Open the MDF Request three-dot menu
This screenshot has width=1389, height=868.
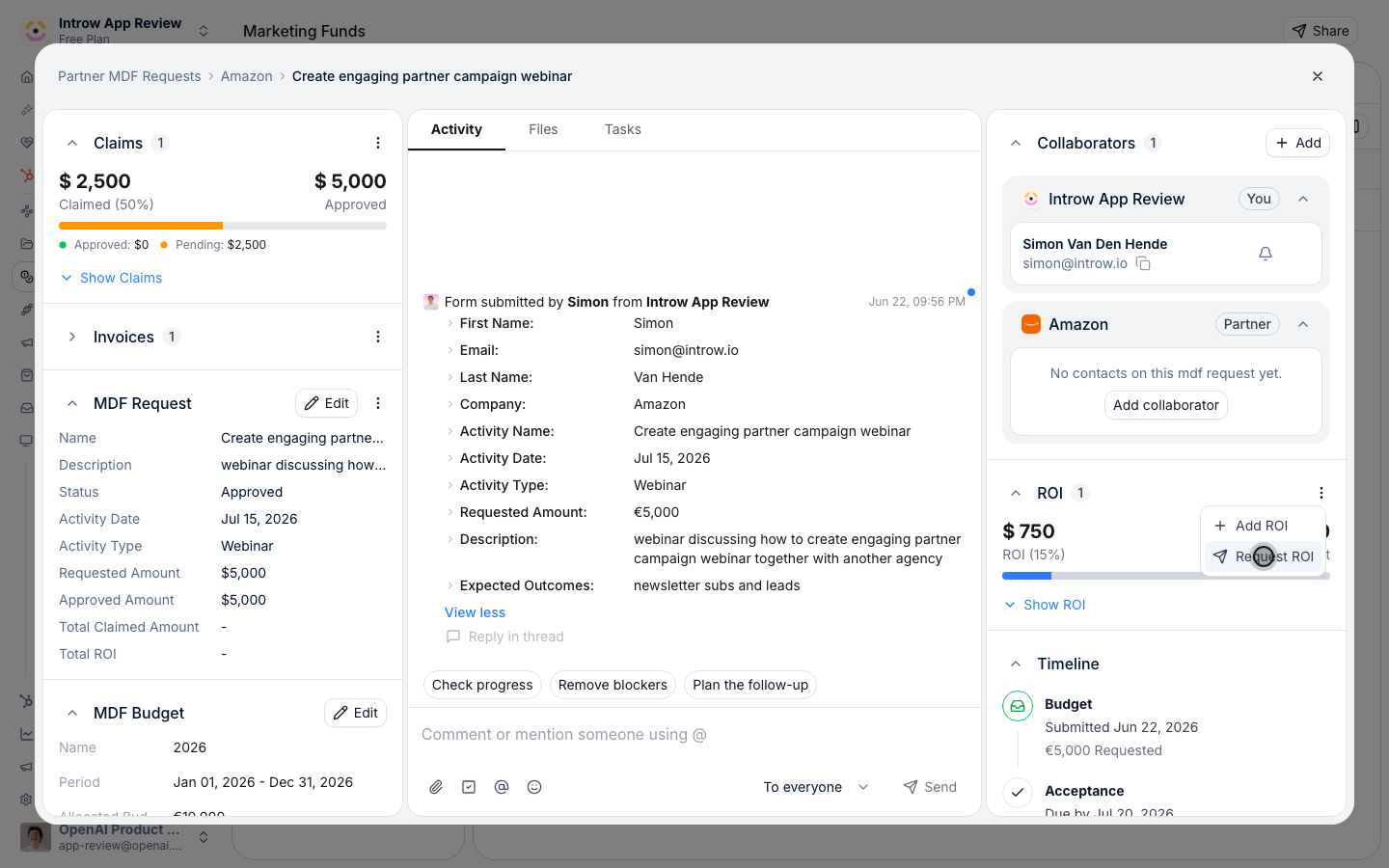(378, 403)
